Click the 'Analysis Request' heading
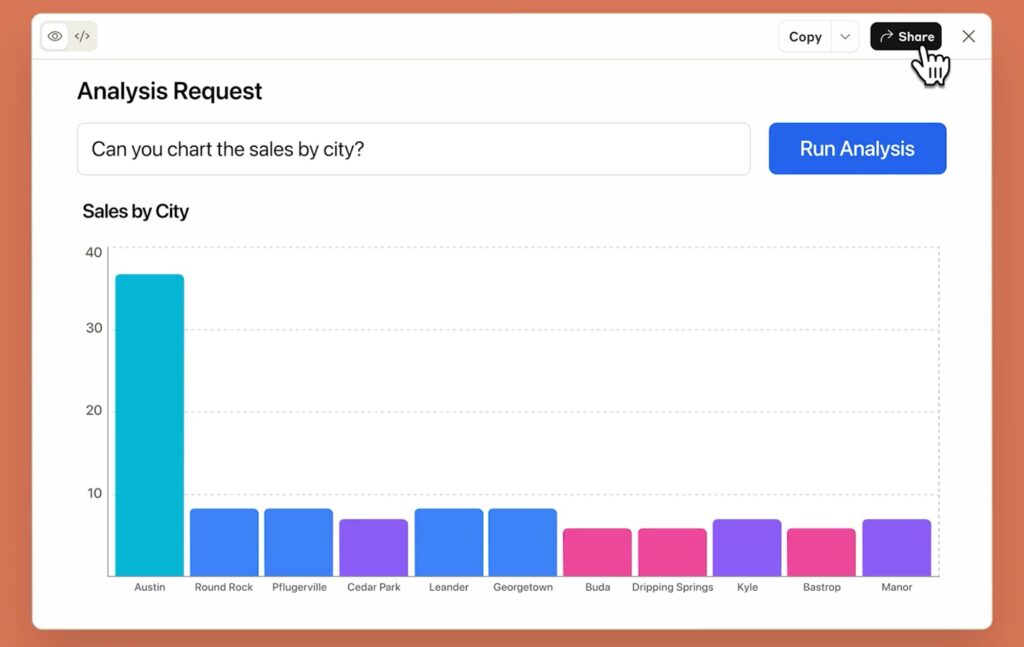The width and height of the screenshot is (1024, 647). [x=170, y=91]
